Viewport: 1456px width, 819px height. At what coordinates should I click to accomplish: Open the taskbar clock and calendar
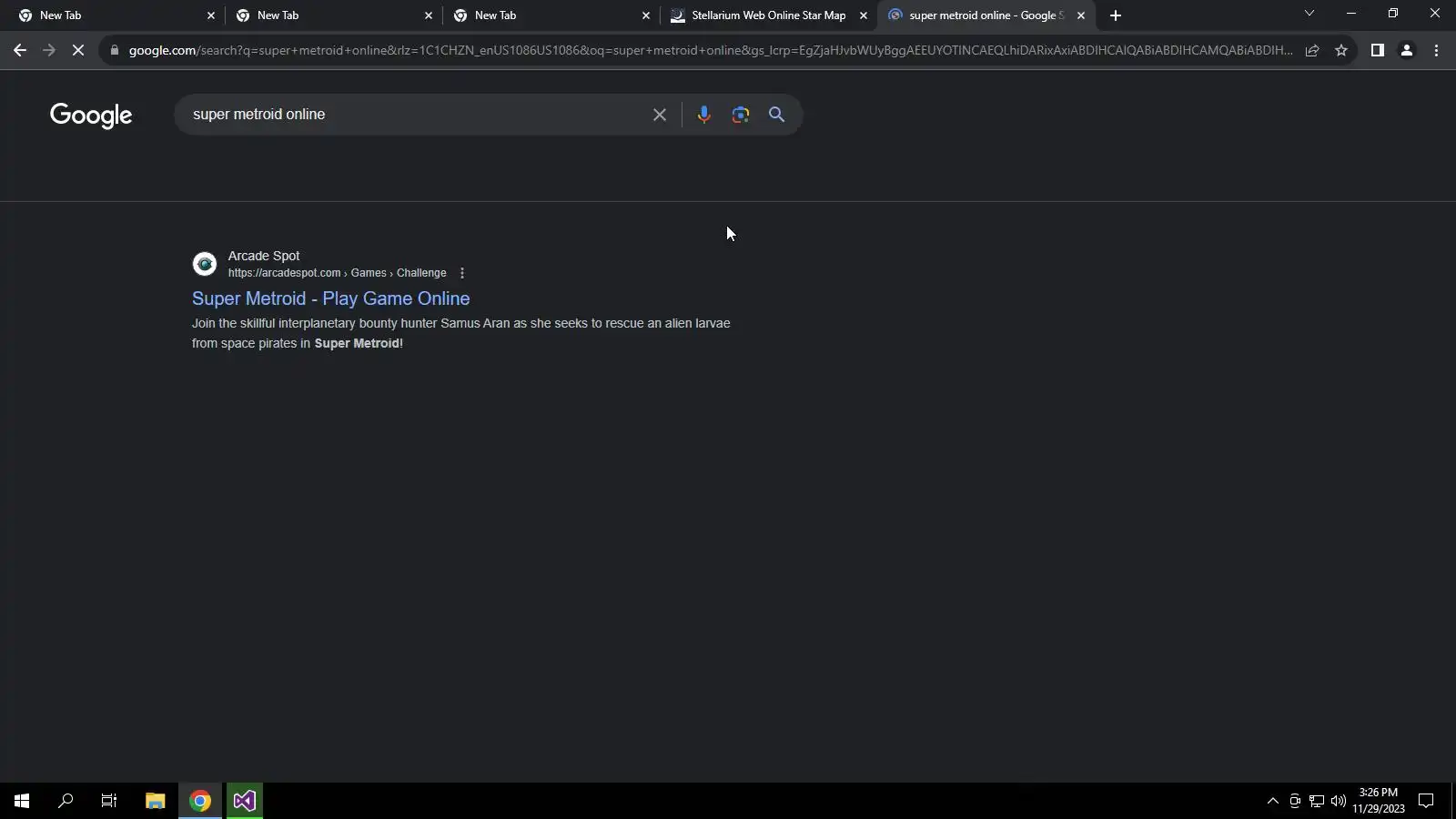point(1379,801)
